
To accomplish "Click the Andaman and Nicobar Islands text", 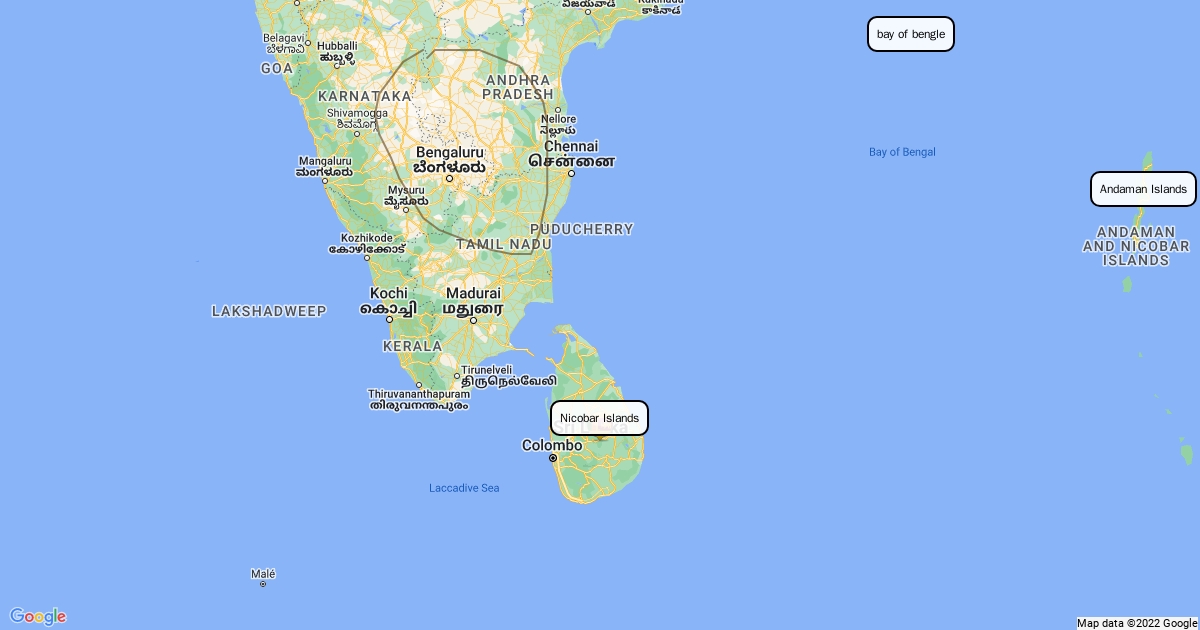I will (1136, 246).
